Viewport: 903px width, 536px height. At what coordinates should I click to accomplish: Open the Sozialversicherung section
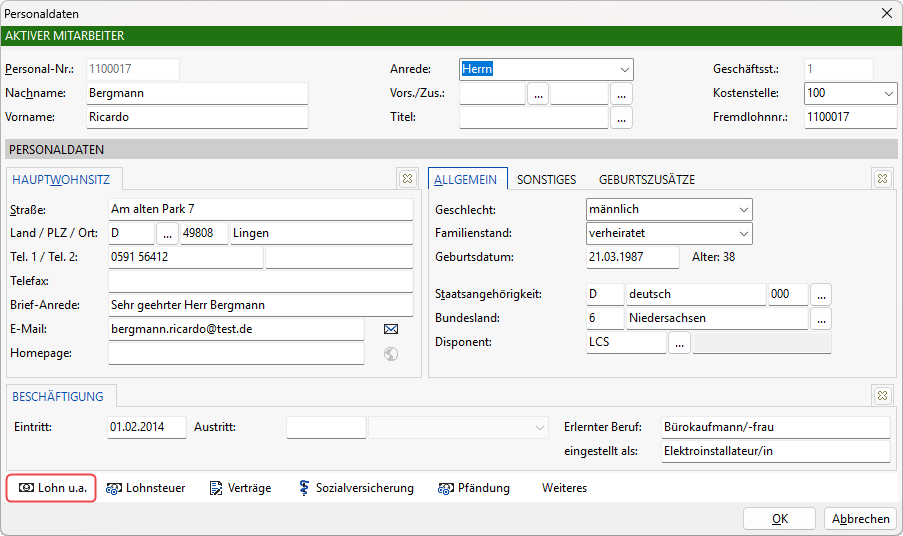356,488
